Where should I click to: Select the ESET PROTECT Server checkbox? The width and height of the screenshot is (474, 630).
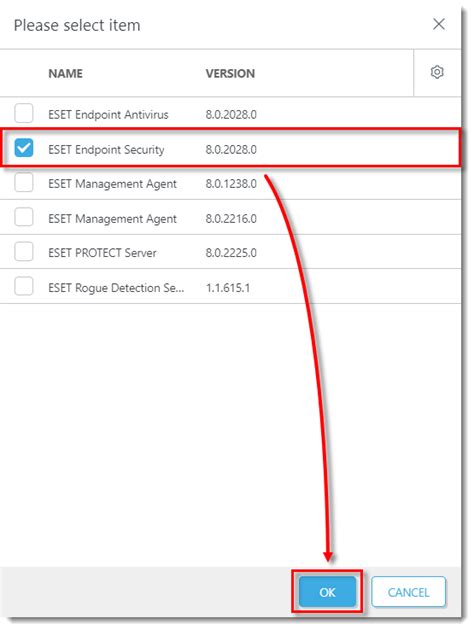tap(24, 252)
